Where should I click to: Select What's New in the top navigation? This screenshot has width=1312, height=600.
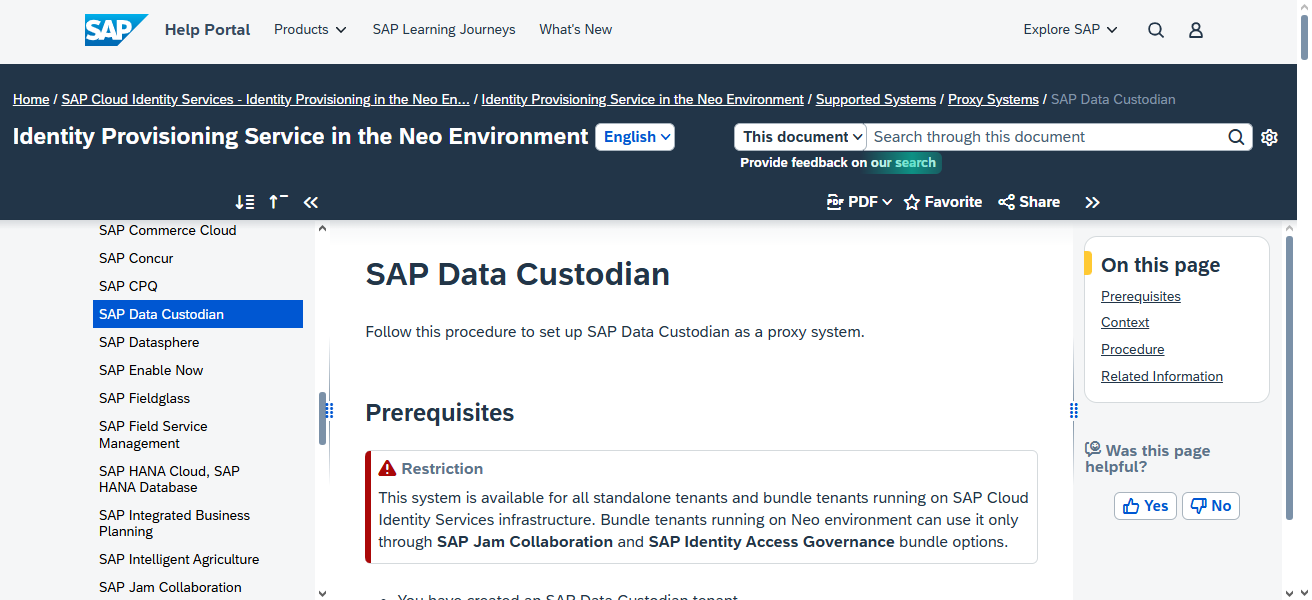point(575,29)
